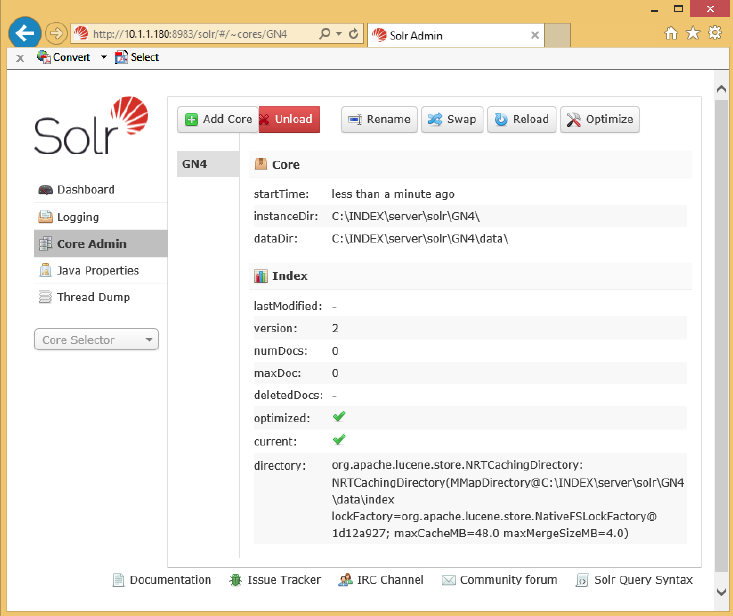Screen dimensions: 733x616
Task: Click the address bar search magnifier
Action: click(324, 34)
